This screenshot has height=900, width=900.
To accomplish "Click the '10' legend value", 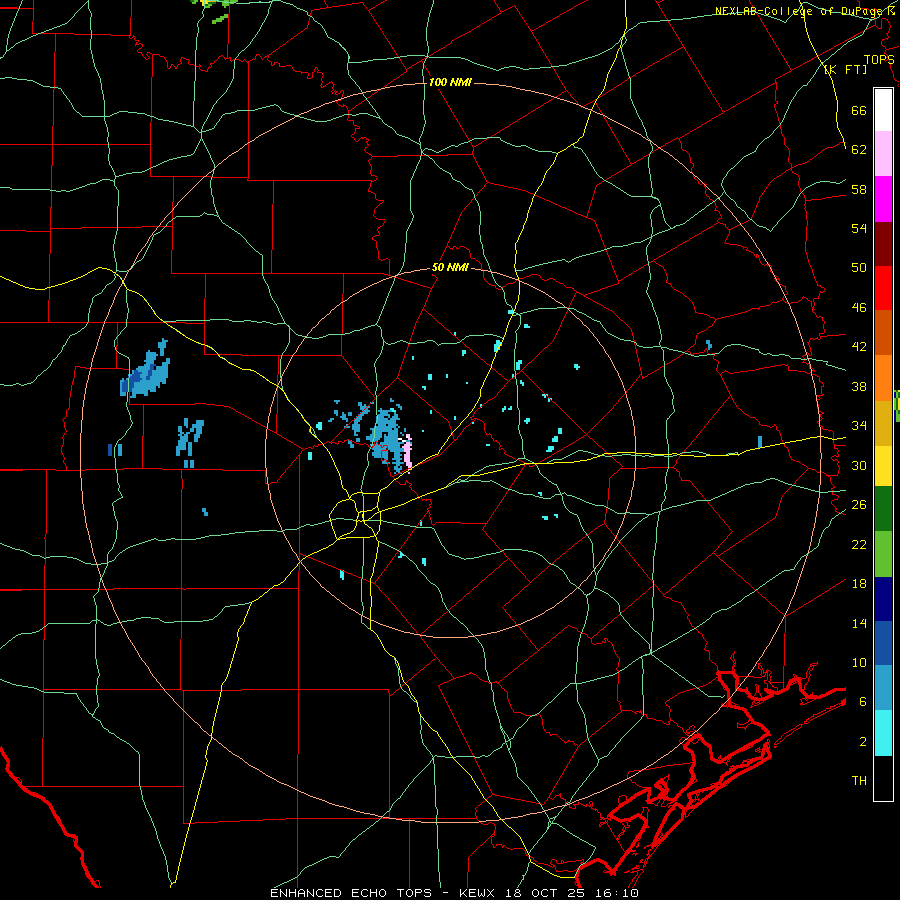I will point(859,662).
